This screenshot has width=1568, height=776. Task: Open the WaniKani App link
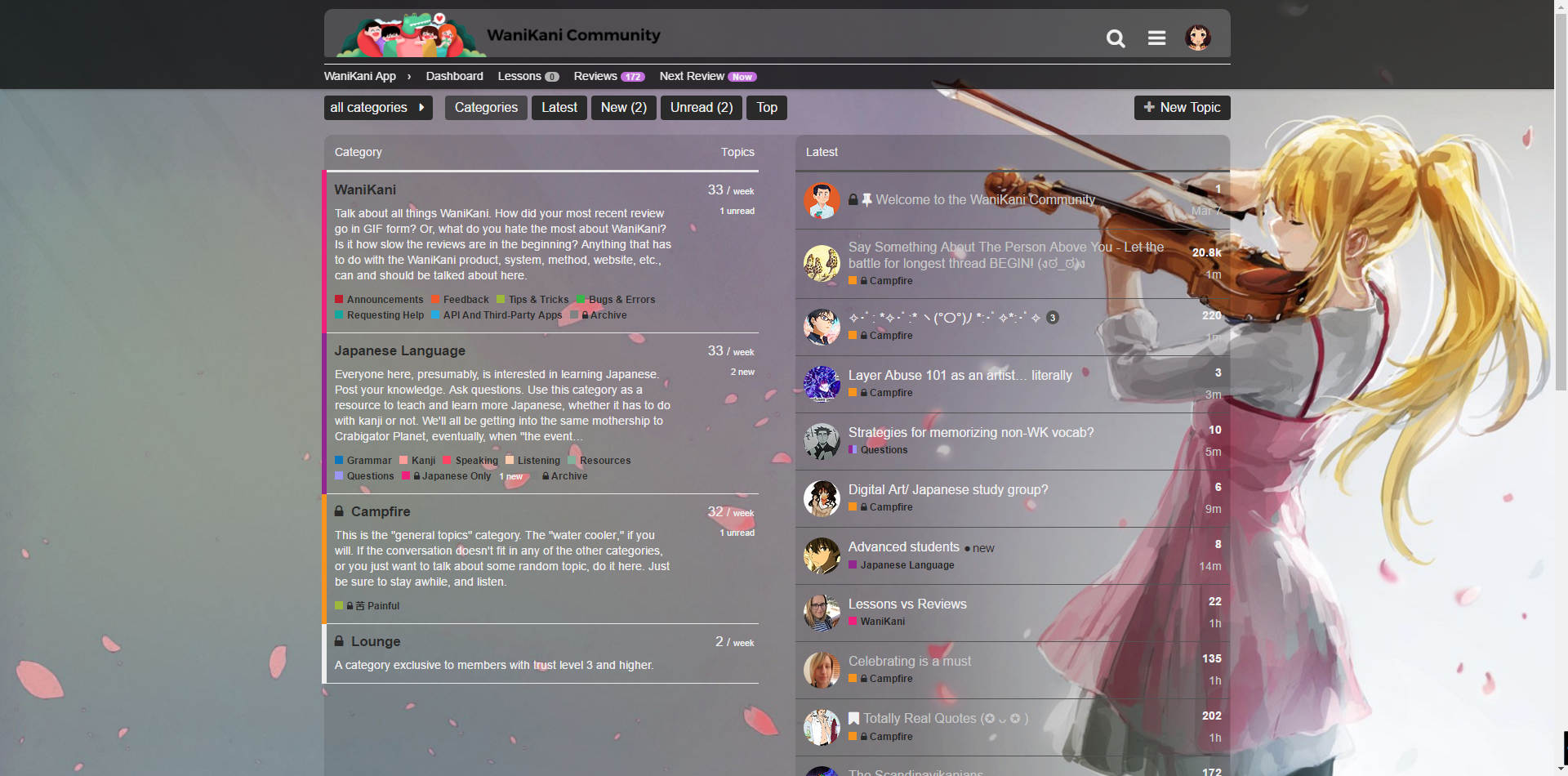tap(360, 76)
